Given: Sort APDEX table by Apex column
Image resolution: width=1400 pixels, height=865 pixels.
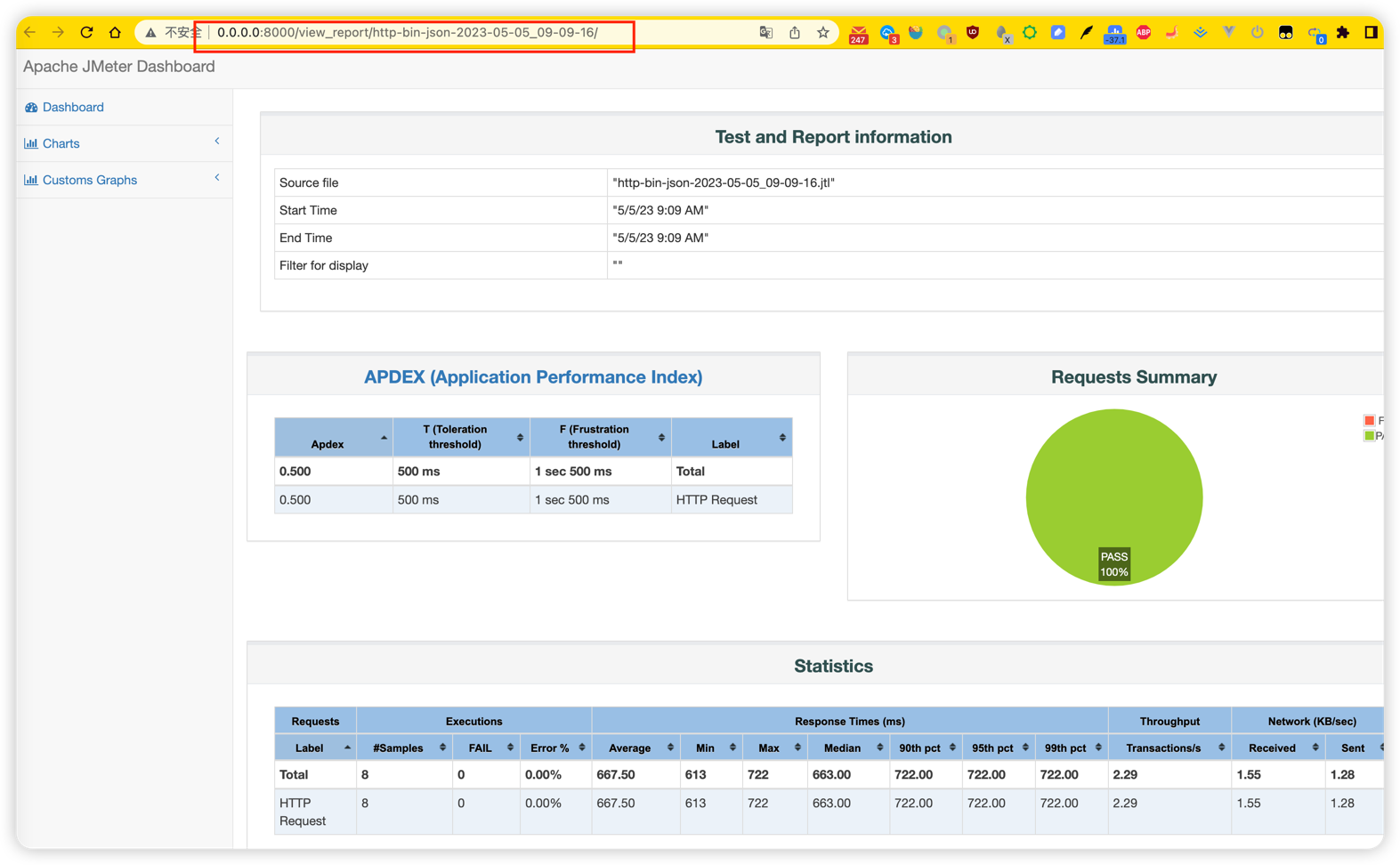Looking at the screenshot, I should point(334,437).
